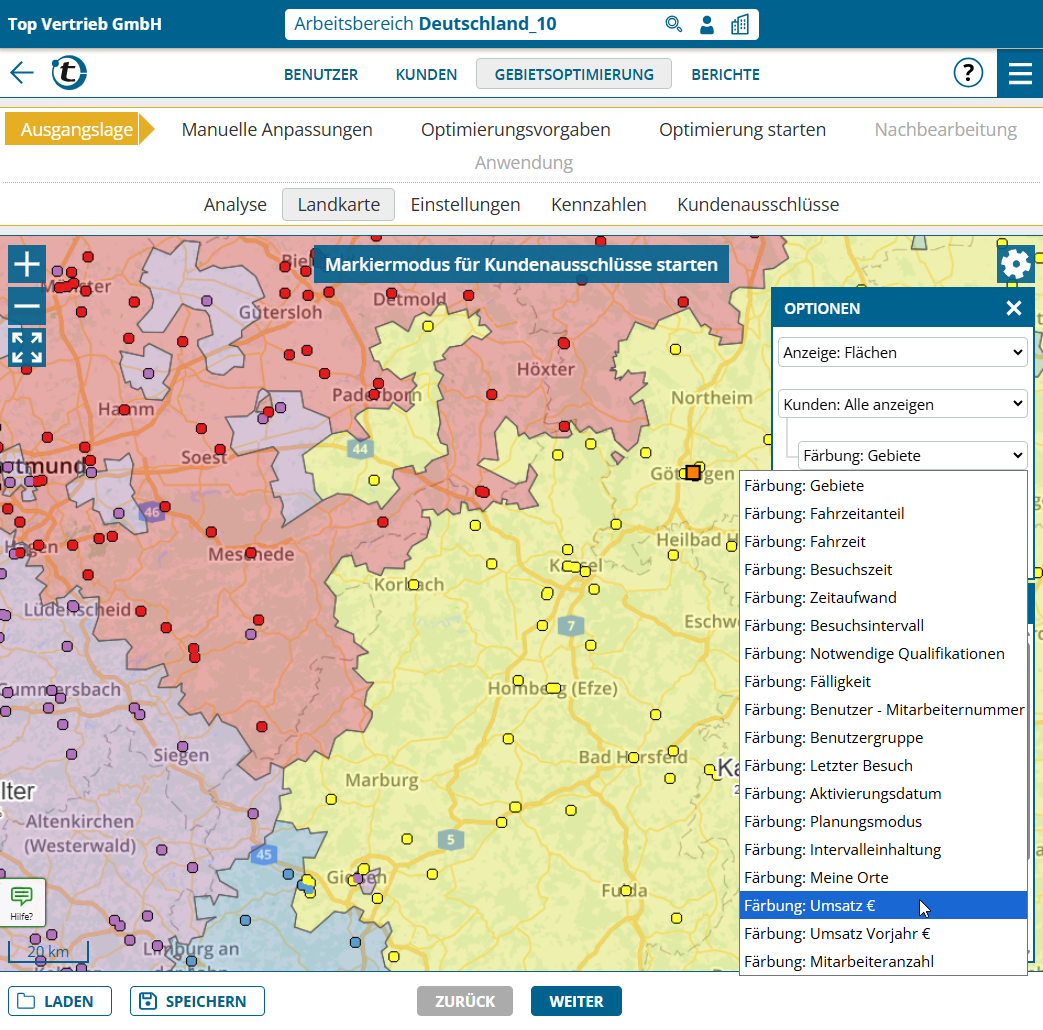
Task: Close the Optionen panel
Action: coord(1013,308)
